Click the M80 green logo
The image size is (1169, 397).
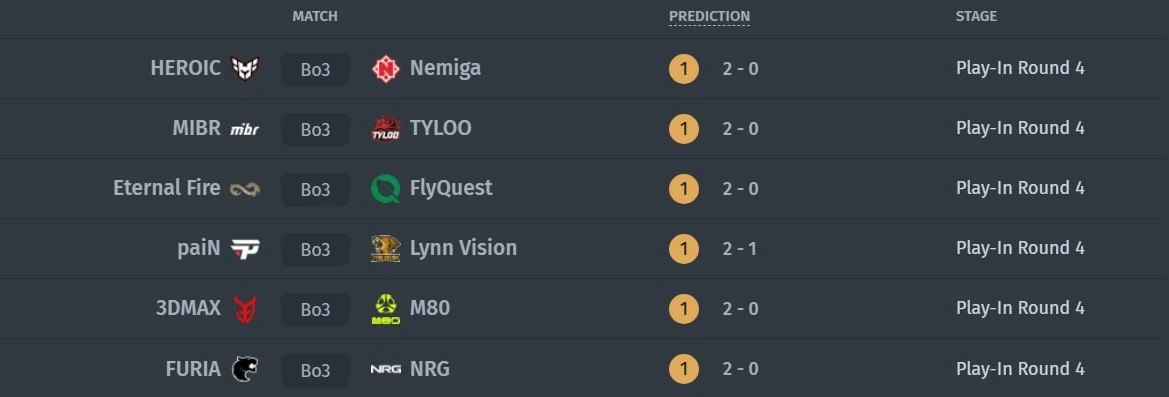tap(385, 309)
